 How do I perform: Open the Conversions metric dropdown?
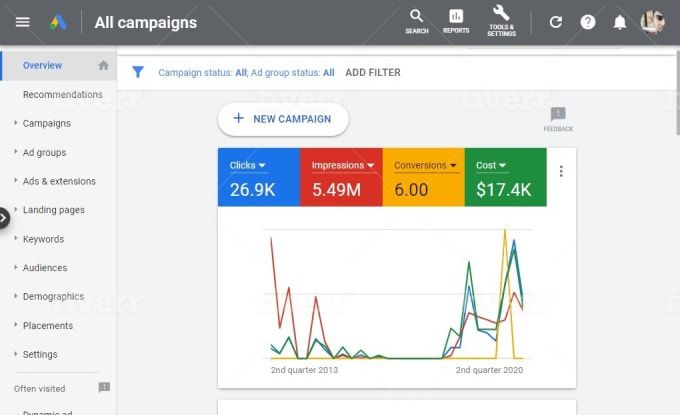[425, 166]
